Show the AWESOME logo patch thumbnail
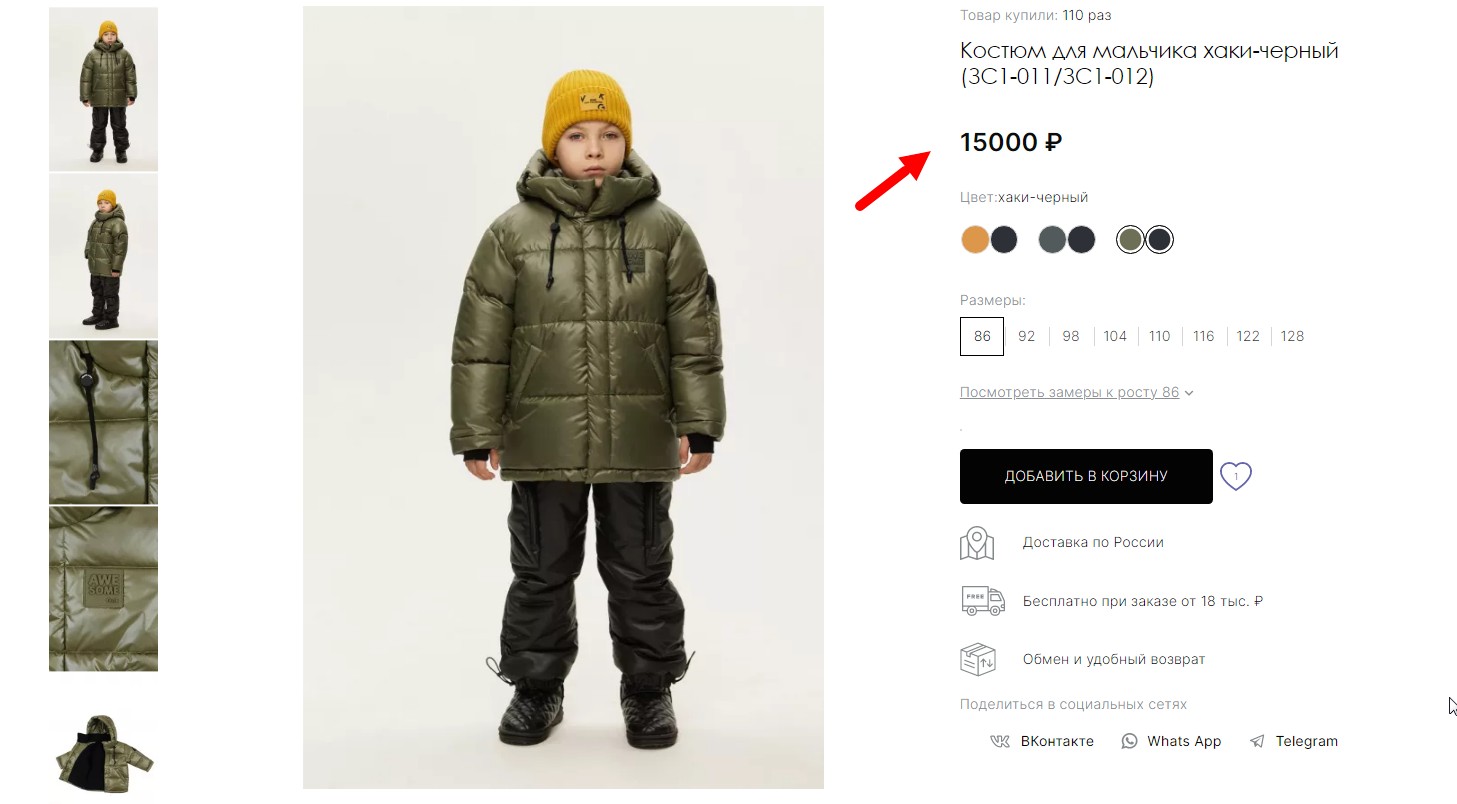The width and height of the screenshot is (1457, 804). (103, 589)
